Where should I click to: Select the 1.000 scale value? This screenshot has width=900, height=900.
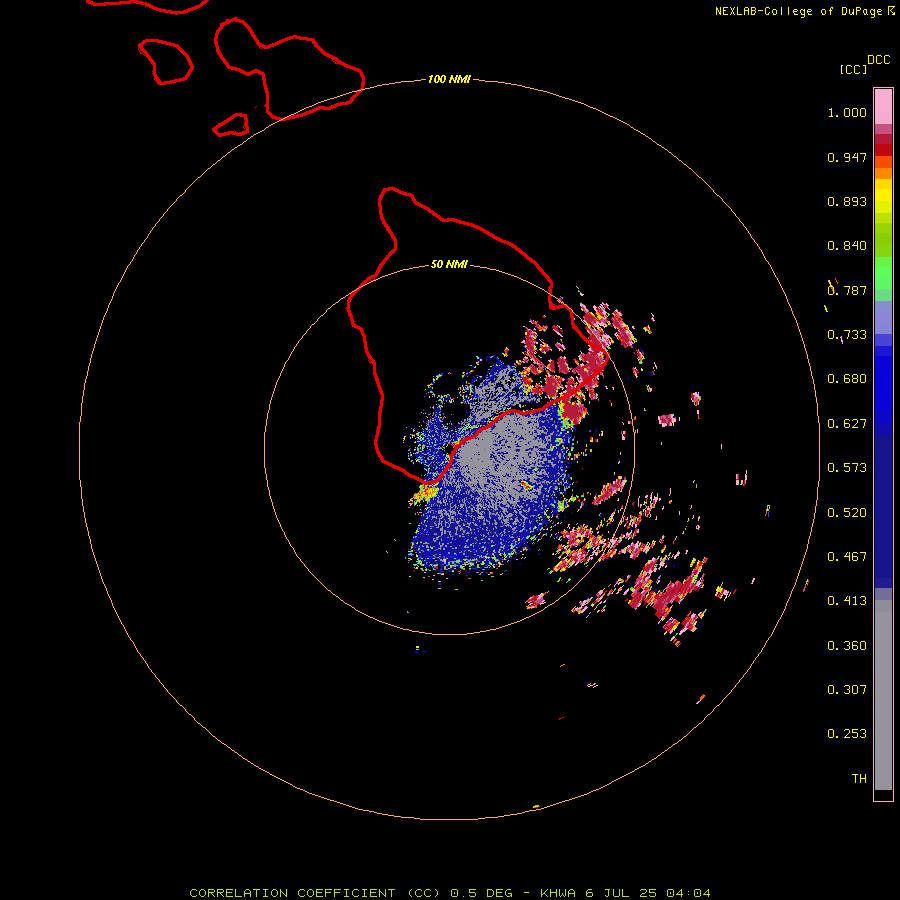click(x=847, y=112)
